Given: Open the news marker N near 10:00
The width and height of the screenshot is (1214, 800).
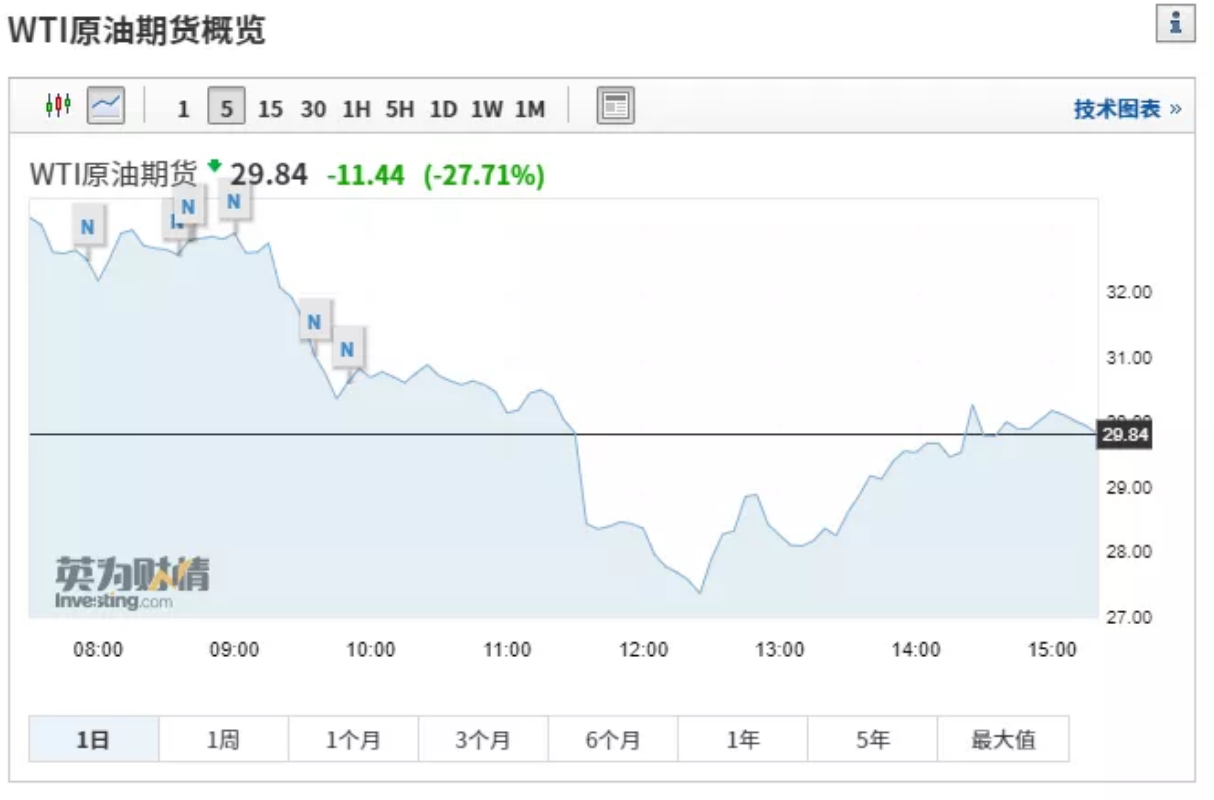Looking at the screenshot, I should 347,349.
